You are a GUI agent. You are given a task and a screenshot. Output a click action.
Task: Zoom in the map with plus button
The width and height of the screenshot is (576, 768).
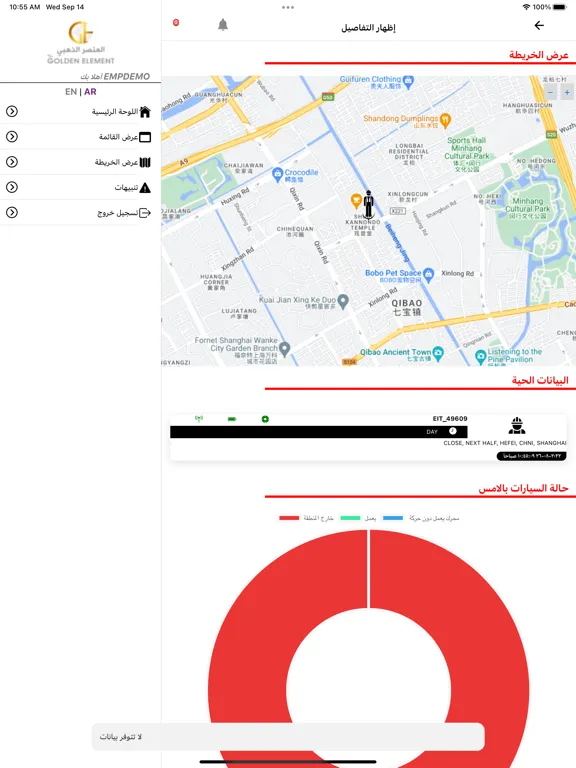567,92
